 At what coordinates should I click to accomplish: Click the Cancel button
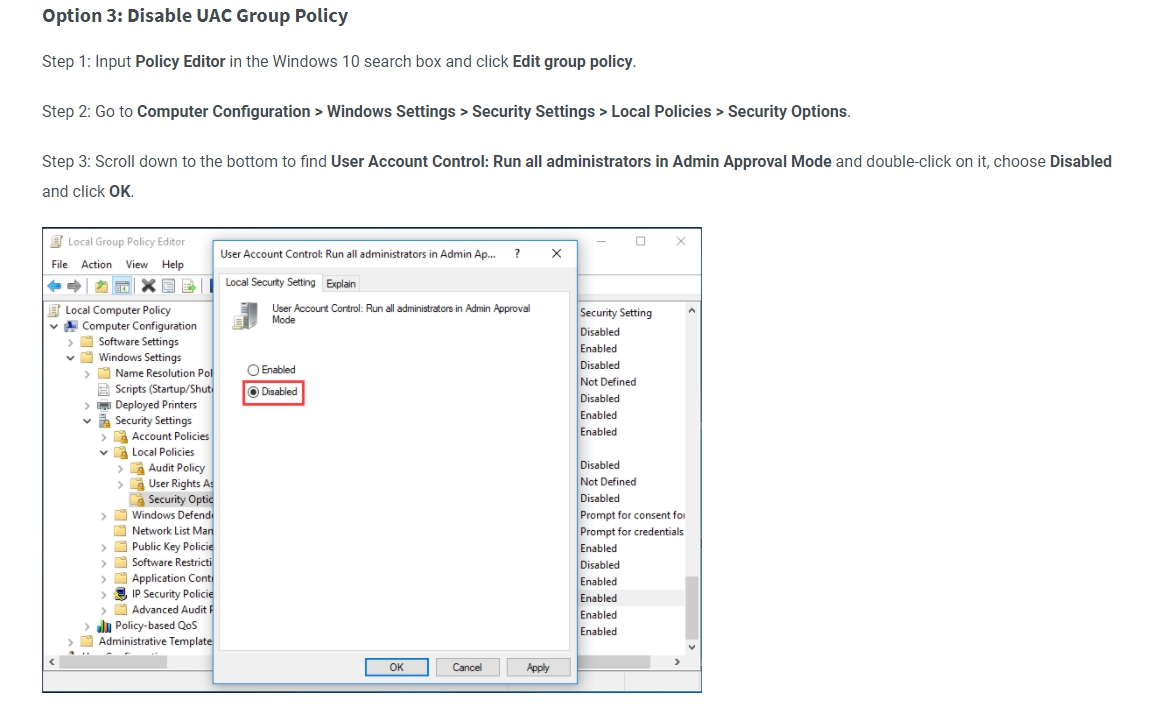[x=467, y=667]
